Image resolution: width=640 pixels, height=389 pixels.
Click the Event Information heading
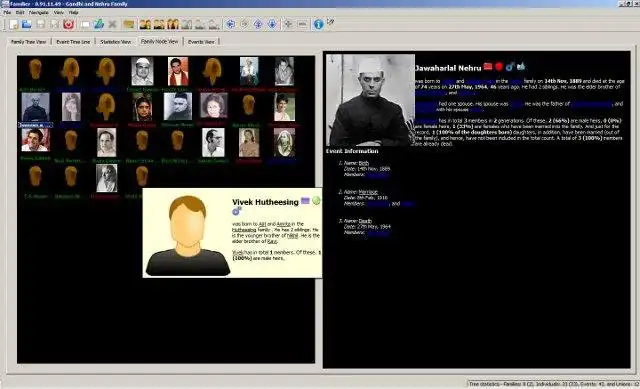pos(352,151)
